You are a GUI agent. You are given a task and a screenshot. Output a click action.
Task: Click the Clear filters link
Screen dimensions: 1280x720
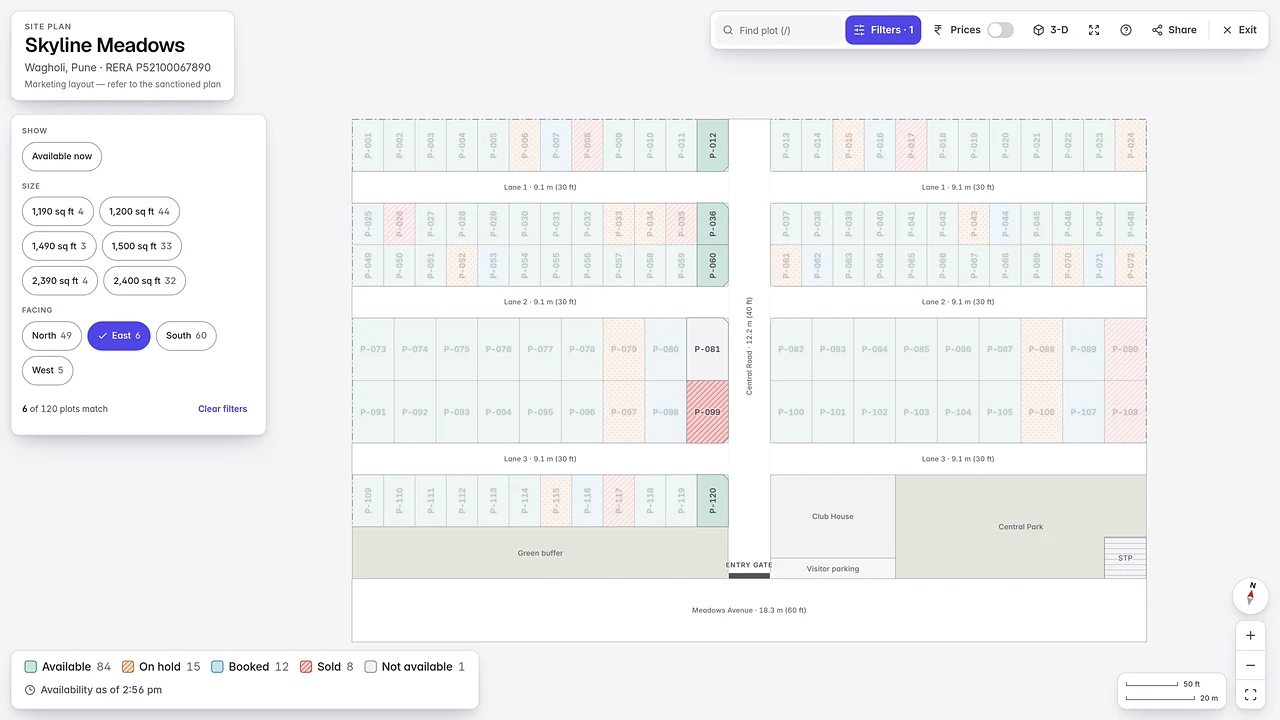(x=222, y=409)
